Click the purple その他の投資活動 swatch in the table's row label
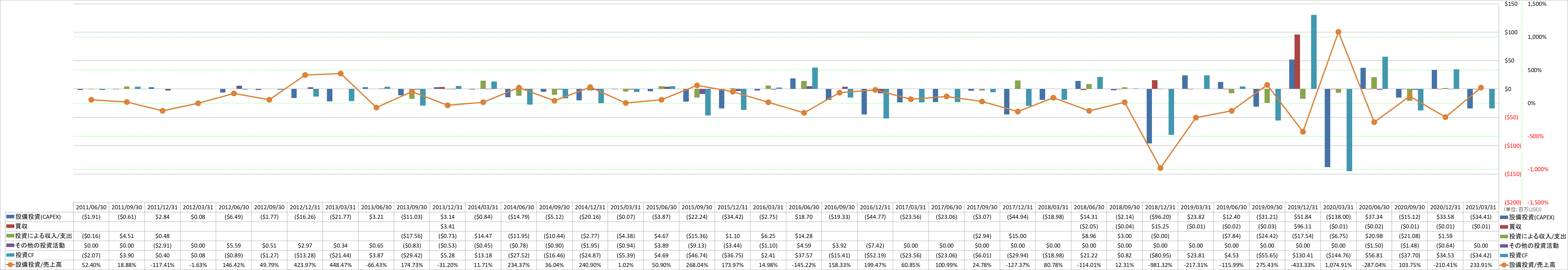Image resolution: width=1568 pixels, height=270 pixels. click(10, 246)
